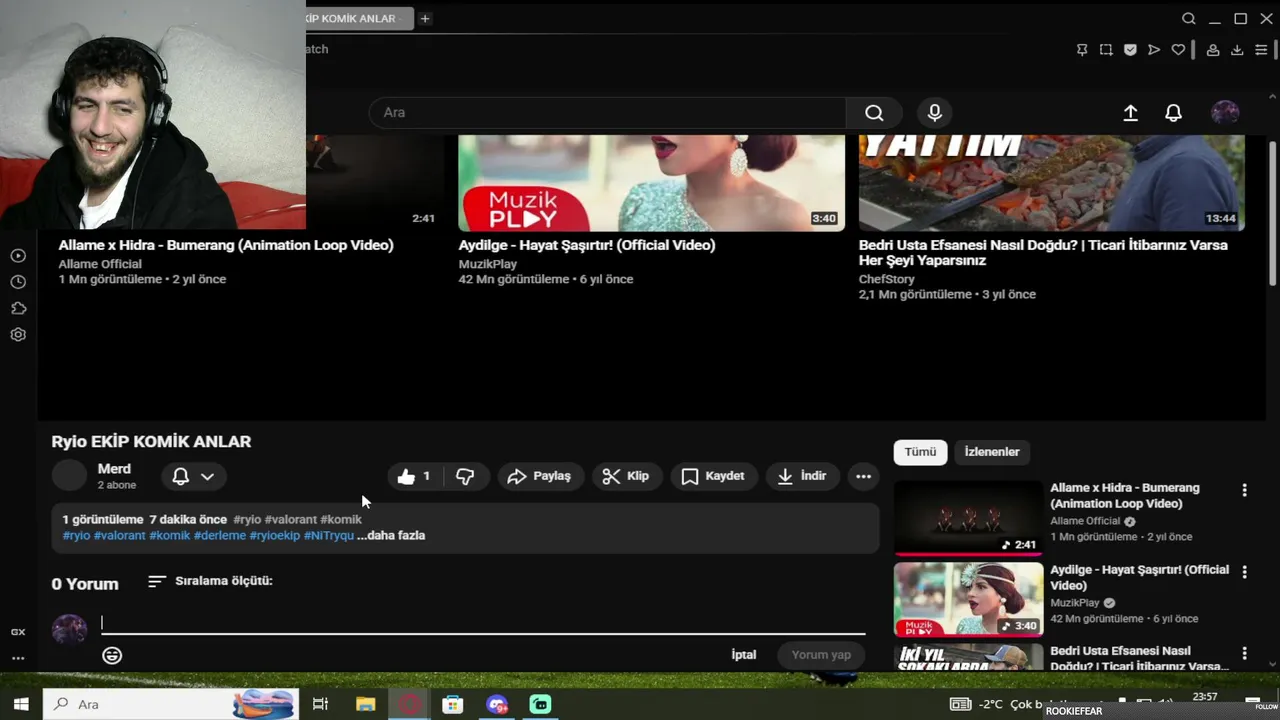The image size is (1280, 720).
Task: Open Task View in the taskbar
Action: point(320,704)
